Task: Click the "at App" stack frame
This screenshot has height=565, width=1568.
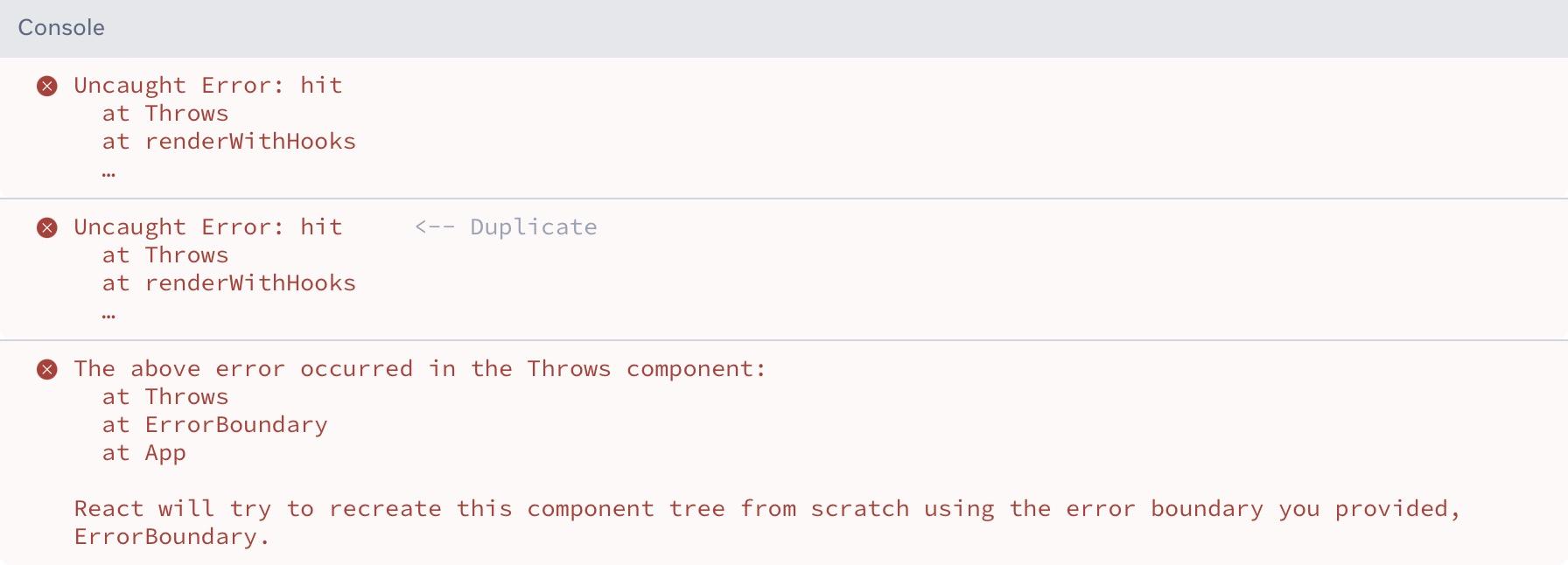Action: click(x=144, y=453)
